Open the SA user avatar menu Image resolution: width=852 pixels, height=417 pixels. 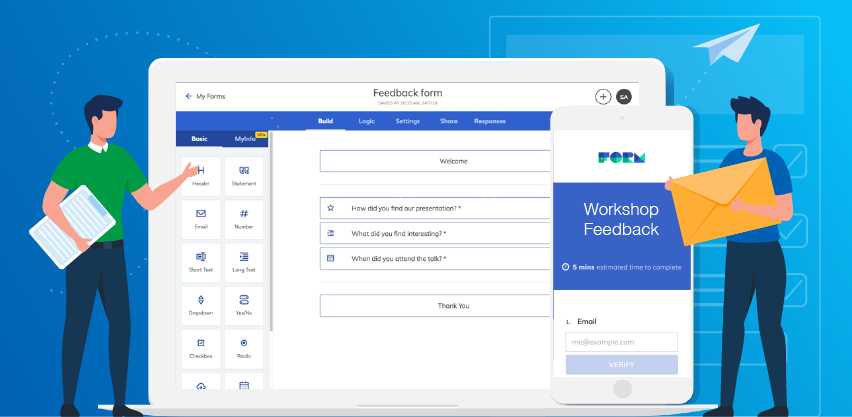(x=624, y=97)
